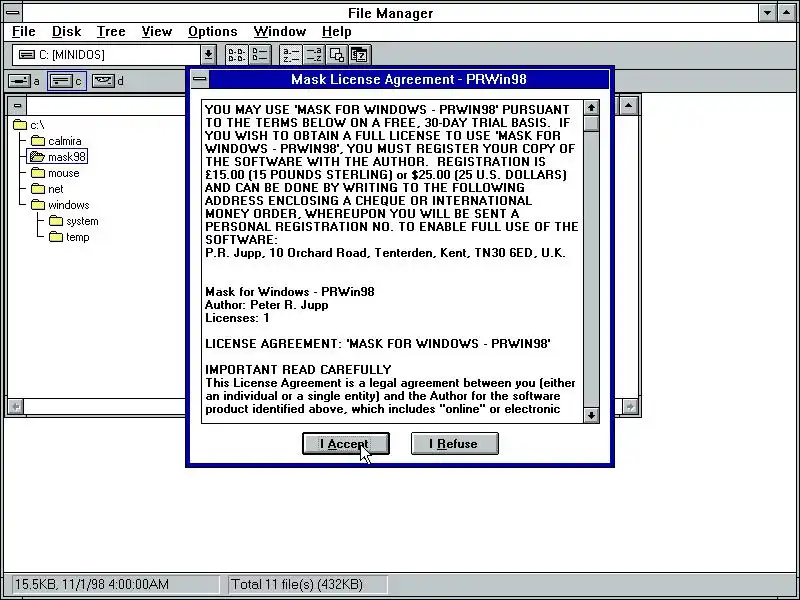This screenshot has width=800, height=600.
Task: Click the 'View name only' toolbar icon
Action: pos(237,55)
